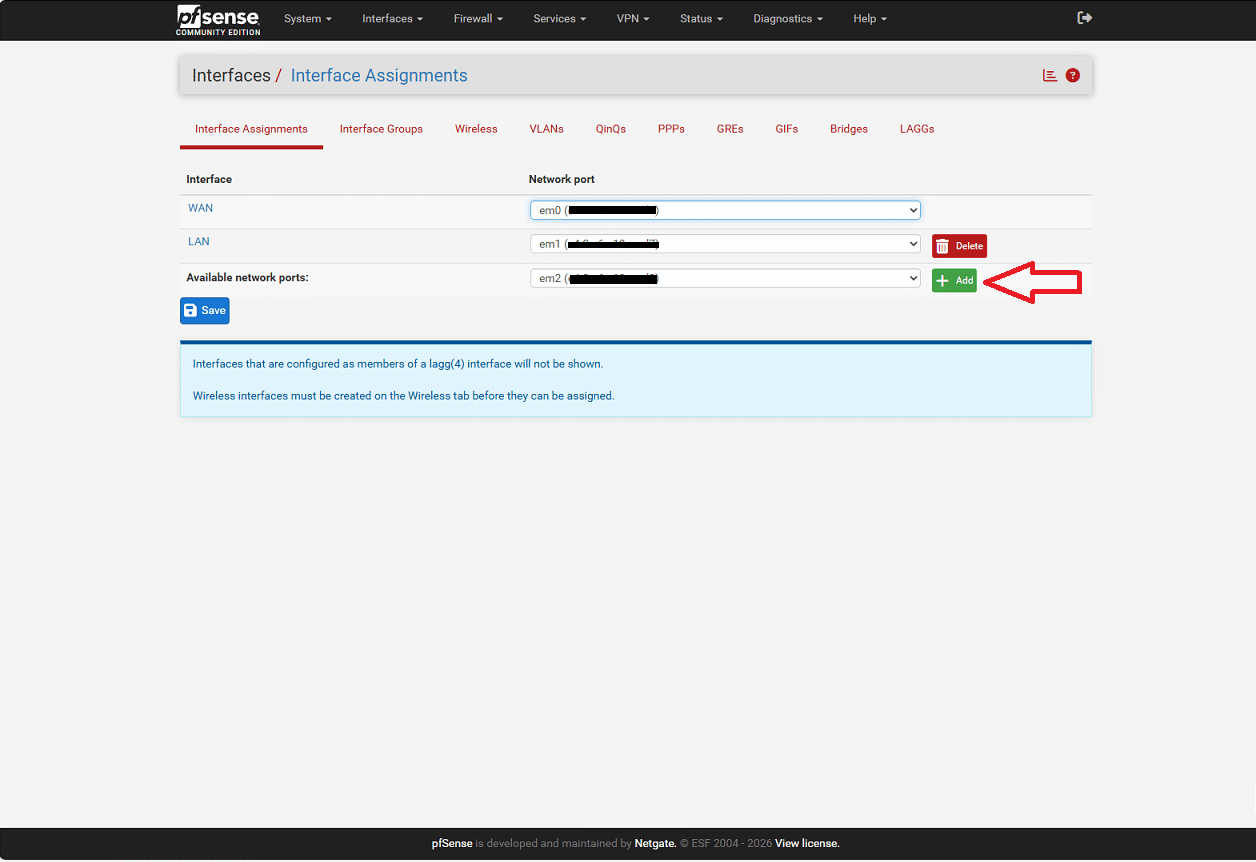This screenshot has height=862, width=1256.
Task: Click the red help question mark icon
Action: 1072,75
